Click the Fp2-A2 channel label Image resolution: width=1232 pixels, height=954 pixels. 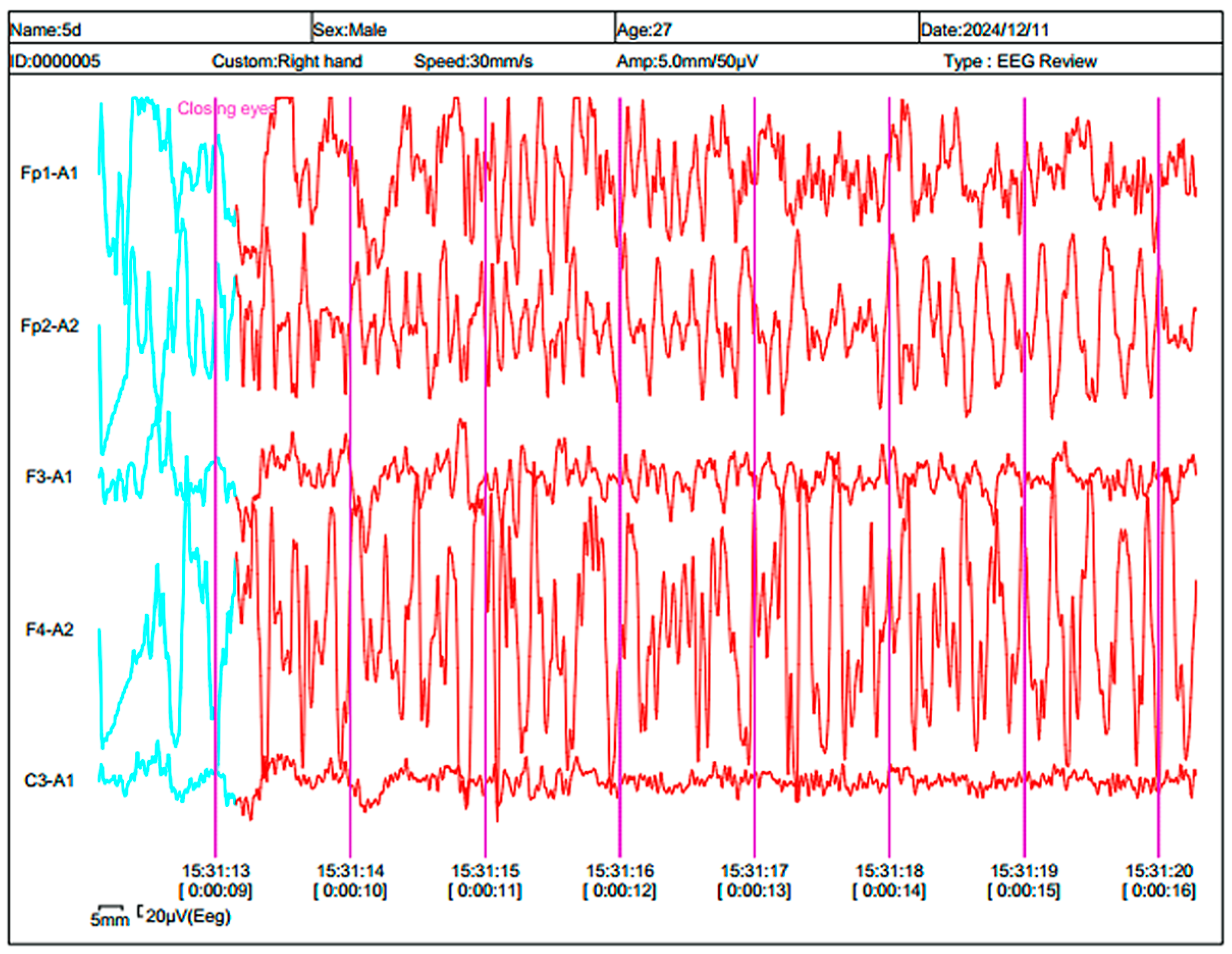49,325
